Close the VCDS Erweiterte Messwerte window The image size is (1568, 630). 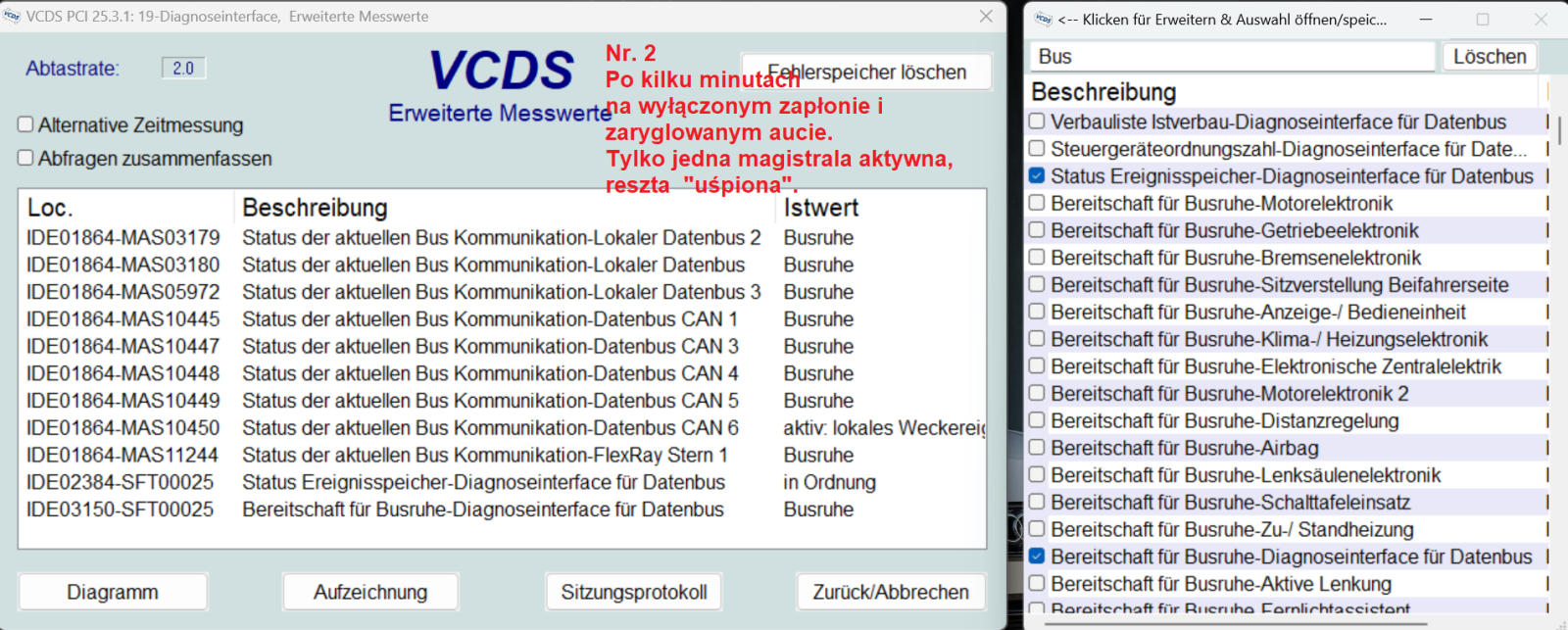pos(986,17)
